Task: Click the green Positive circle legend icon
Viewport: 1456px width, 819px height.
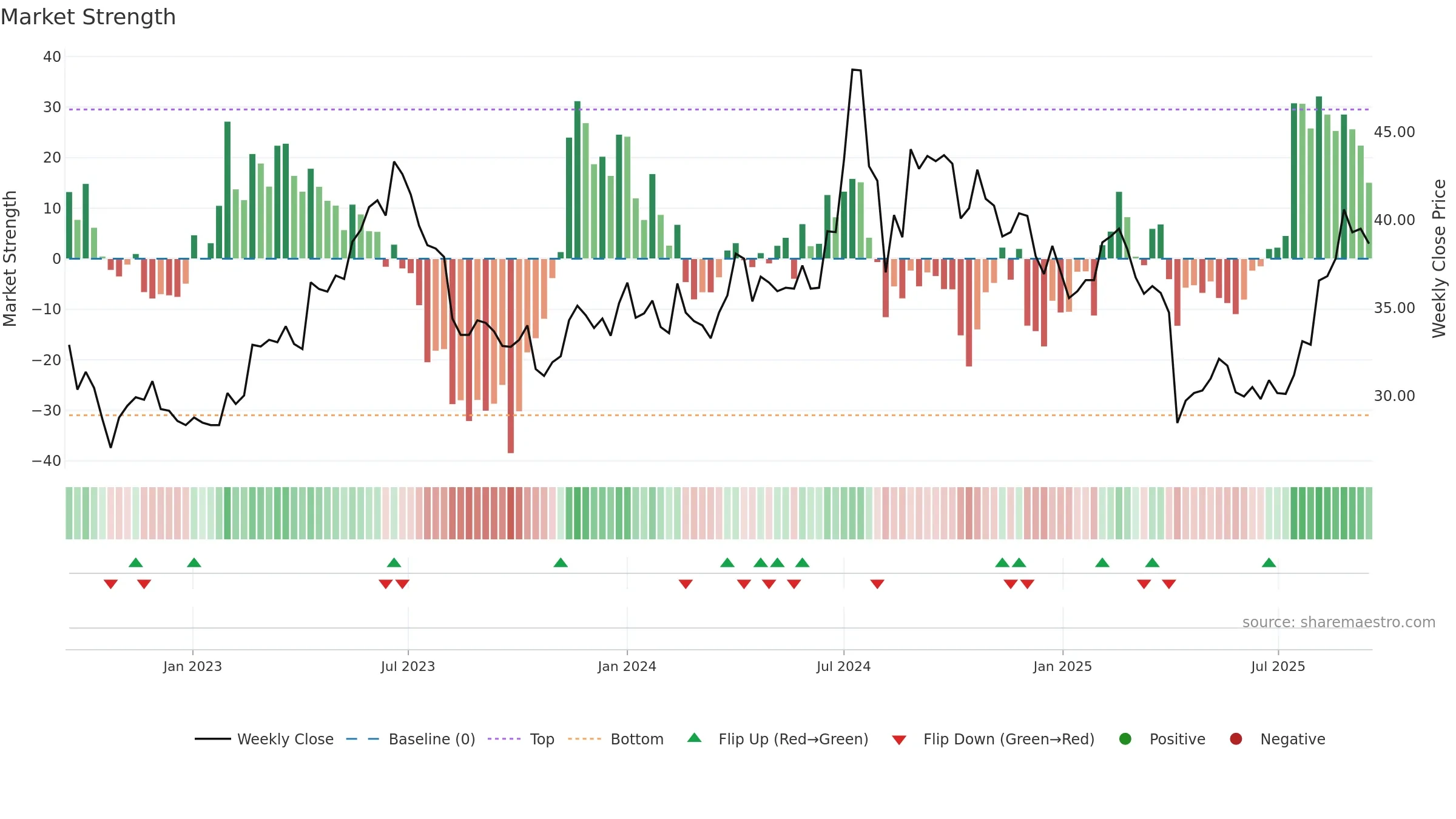Action: (1125, 739)
